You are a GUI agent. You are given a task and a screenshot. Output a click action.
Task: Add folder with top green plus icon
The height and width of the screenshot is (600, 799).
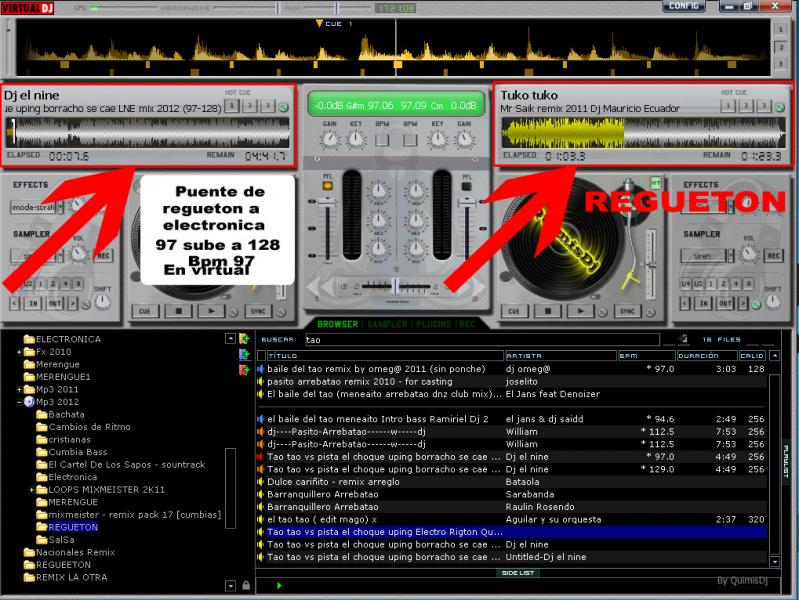tap(245, 338)
